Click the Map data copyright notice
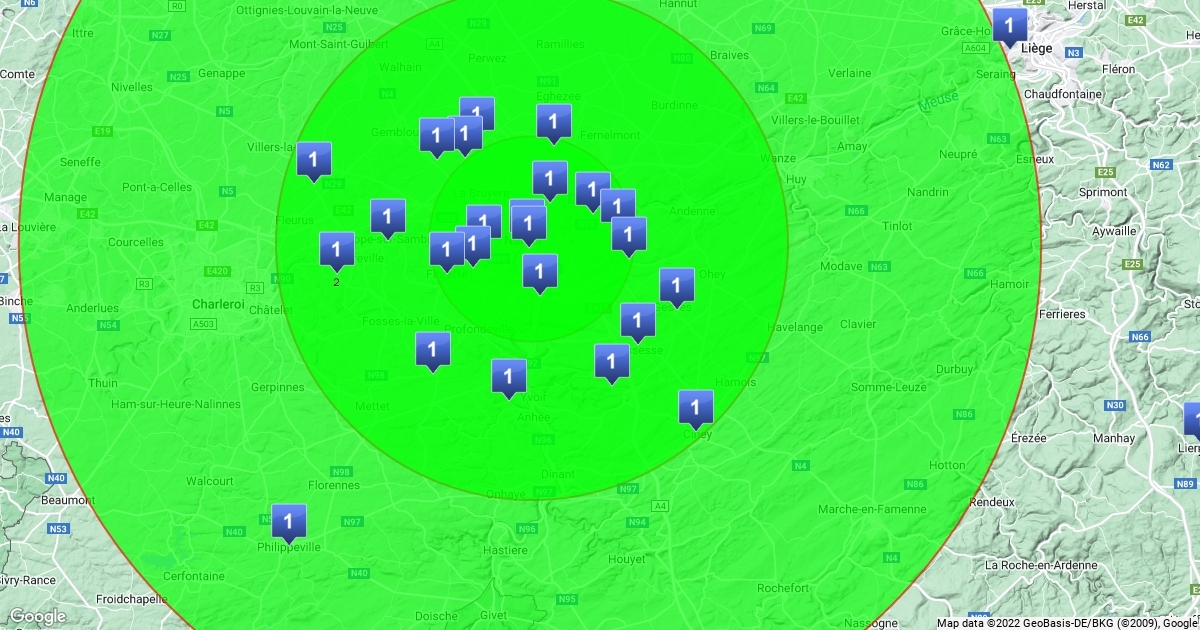The width and height of the screenshot is (1200, 630). tap(1067, 623)
